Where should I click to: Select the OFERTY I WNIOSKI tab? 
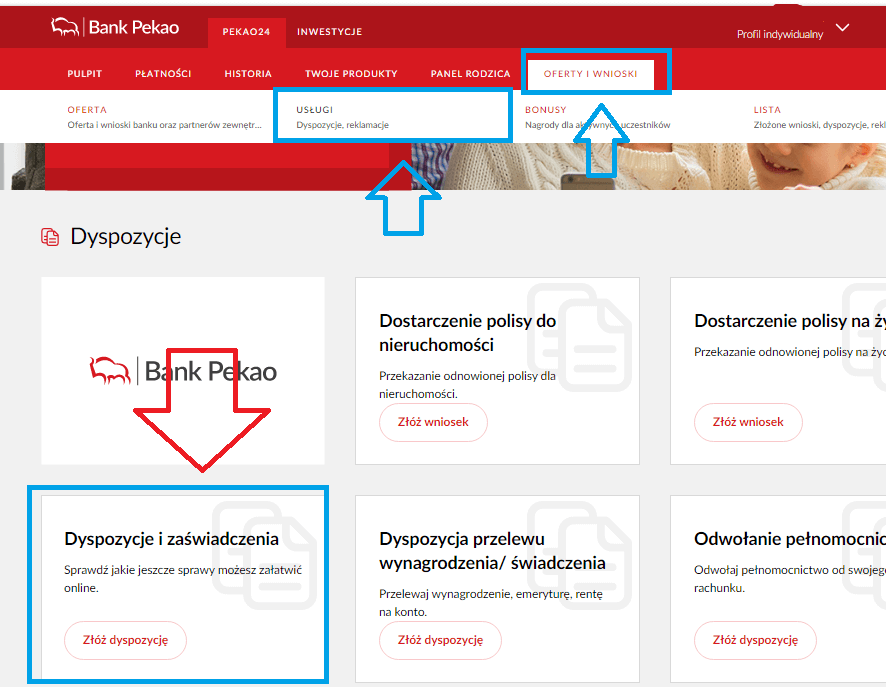click(590, 74)
